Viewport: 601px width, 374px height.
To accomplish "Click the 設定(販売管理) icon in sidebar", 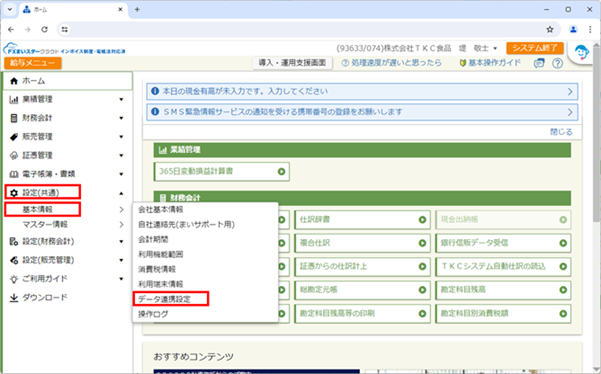I will (x=14, y=260).
